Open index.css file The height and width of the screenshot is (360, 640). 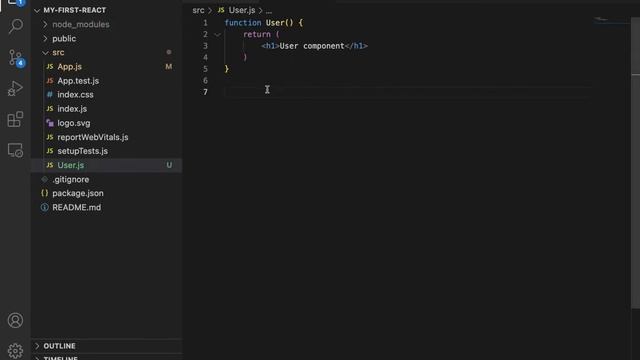tap(75, 95)
